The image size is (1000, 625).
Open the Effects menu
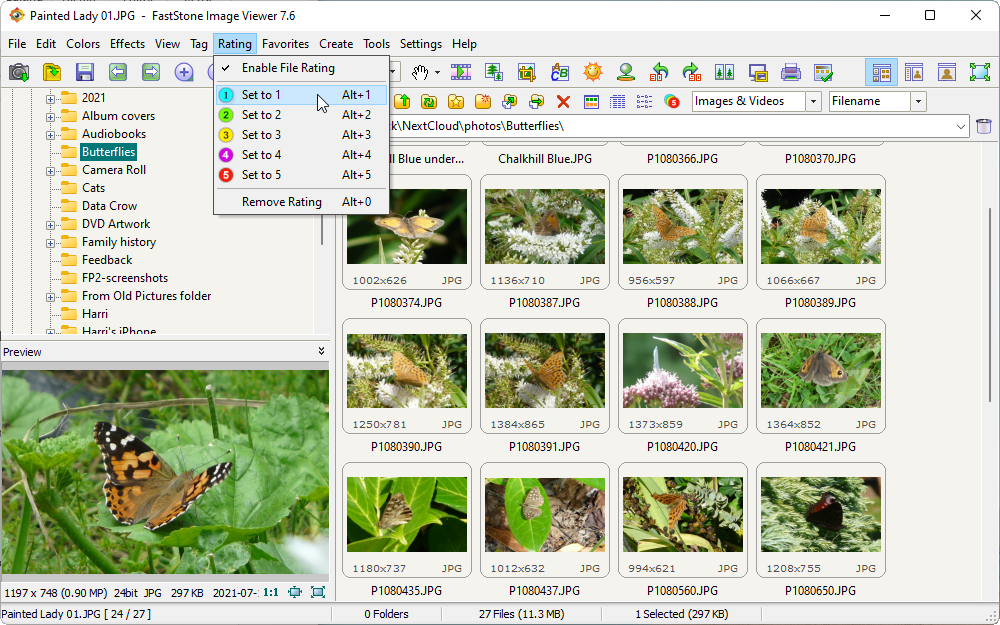pos(127,44)
